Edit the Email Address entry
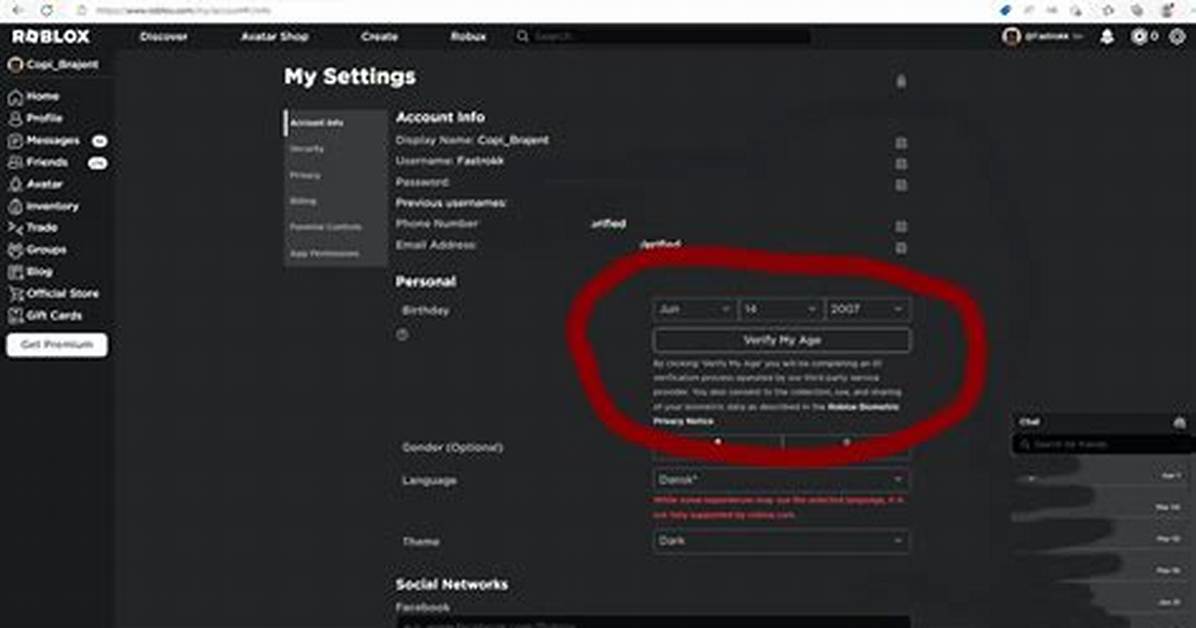1196x628 pixels. click(x=901, y=248)
